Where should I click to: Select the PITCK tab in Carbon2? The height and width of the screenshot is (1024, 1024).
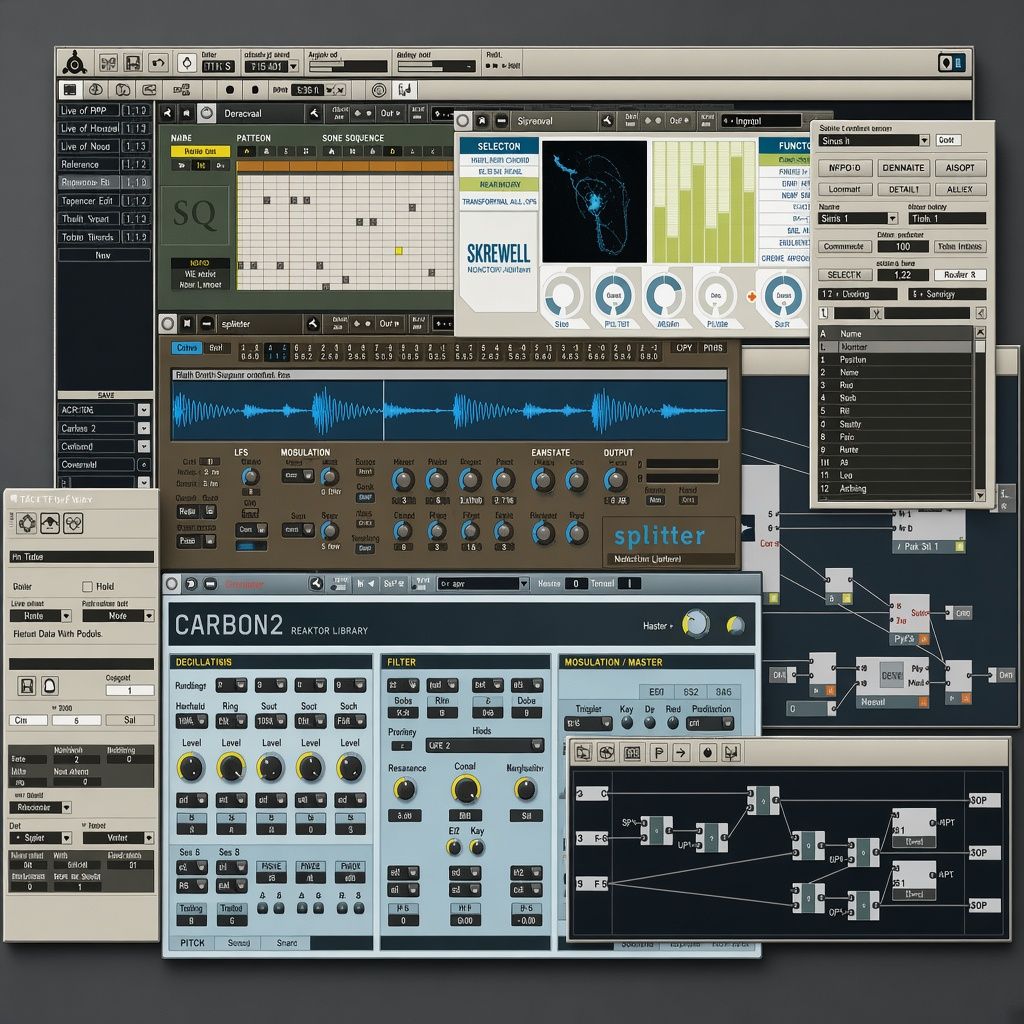click(192, 943)
